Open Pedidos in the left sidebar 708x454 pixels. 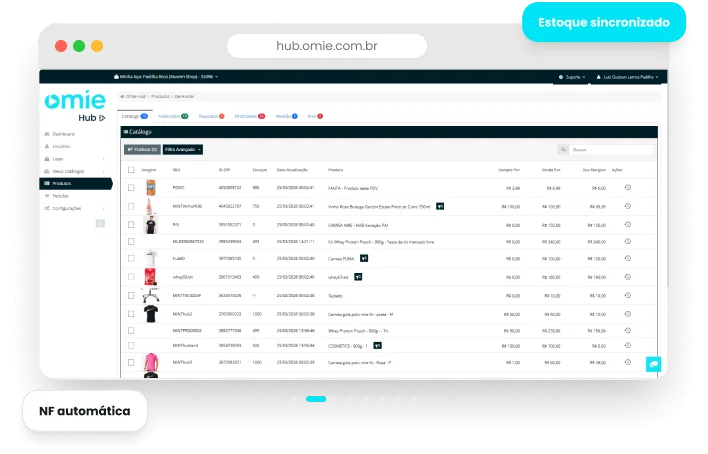(x=60, y=196)
